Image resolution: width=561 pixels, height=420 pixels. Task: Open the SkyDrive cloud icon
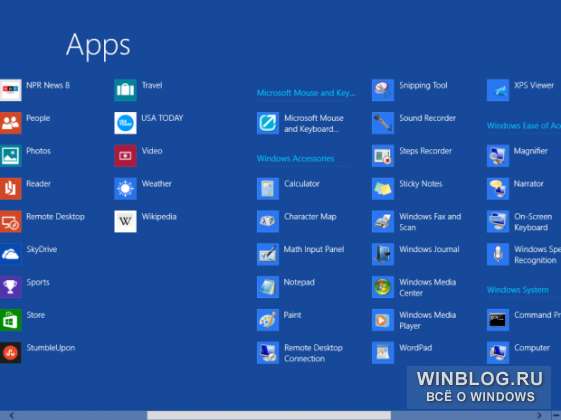pos(10,254)
